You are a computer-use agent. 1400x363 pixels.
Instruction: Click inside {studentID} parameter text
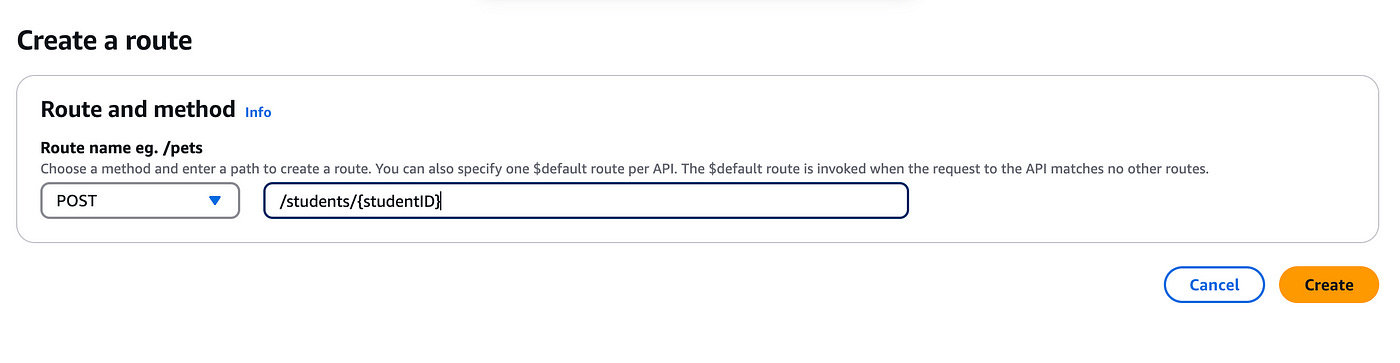coord(398,201)
